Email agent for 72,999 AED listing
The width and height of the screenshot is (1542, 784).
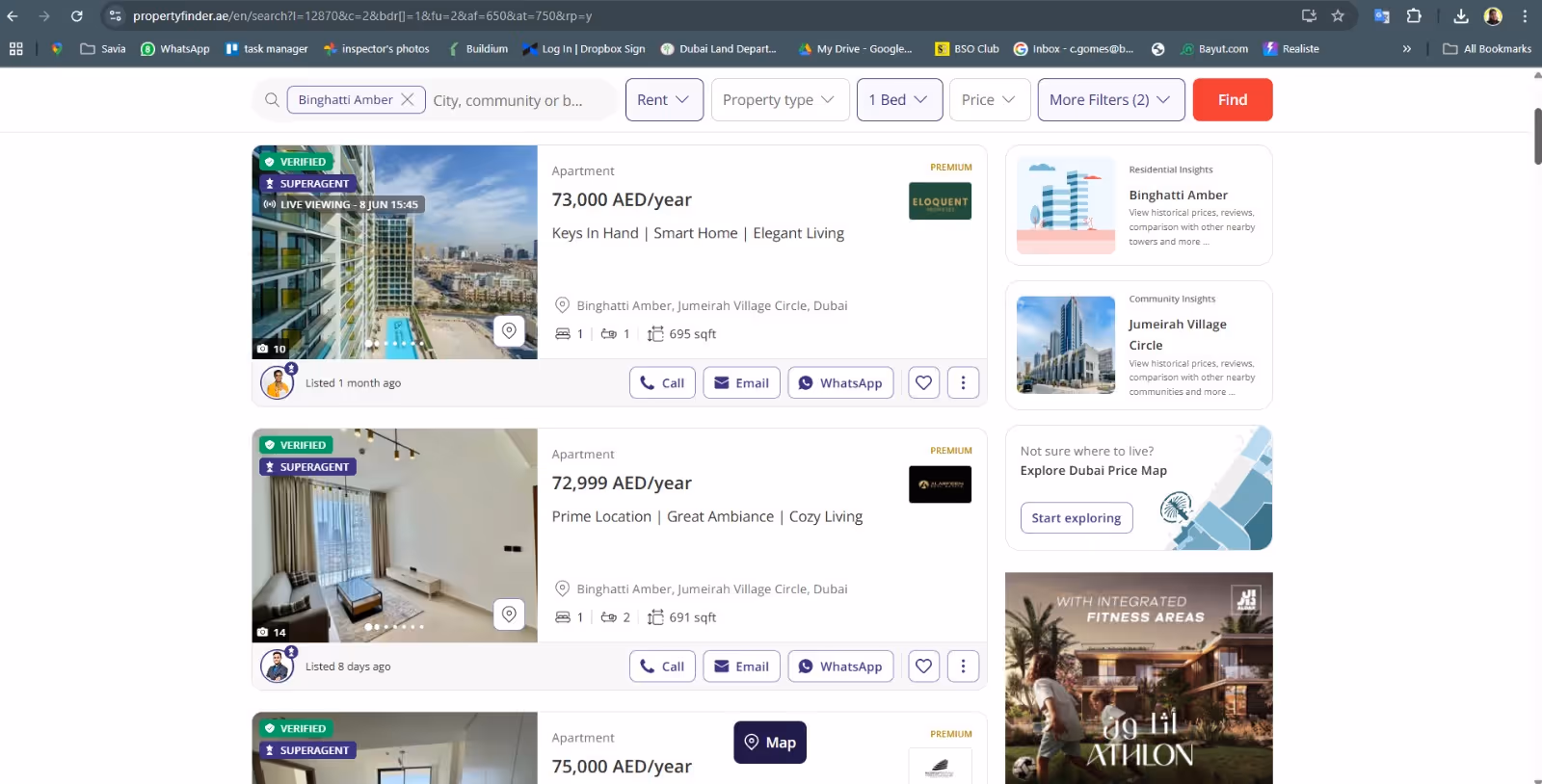click(x=741, y=666)
